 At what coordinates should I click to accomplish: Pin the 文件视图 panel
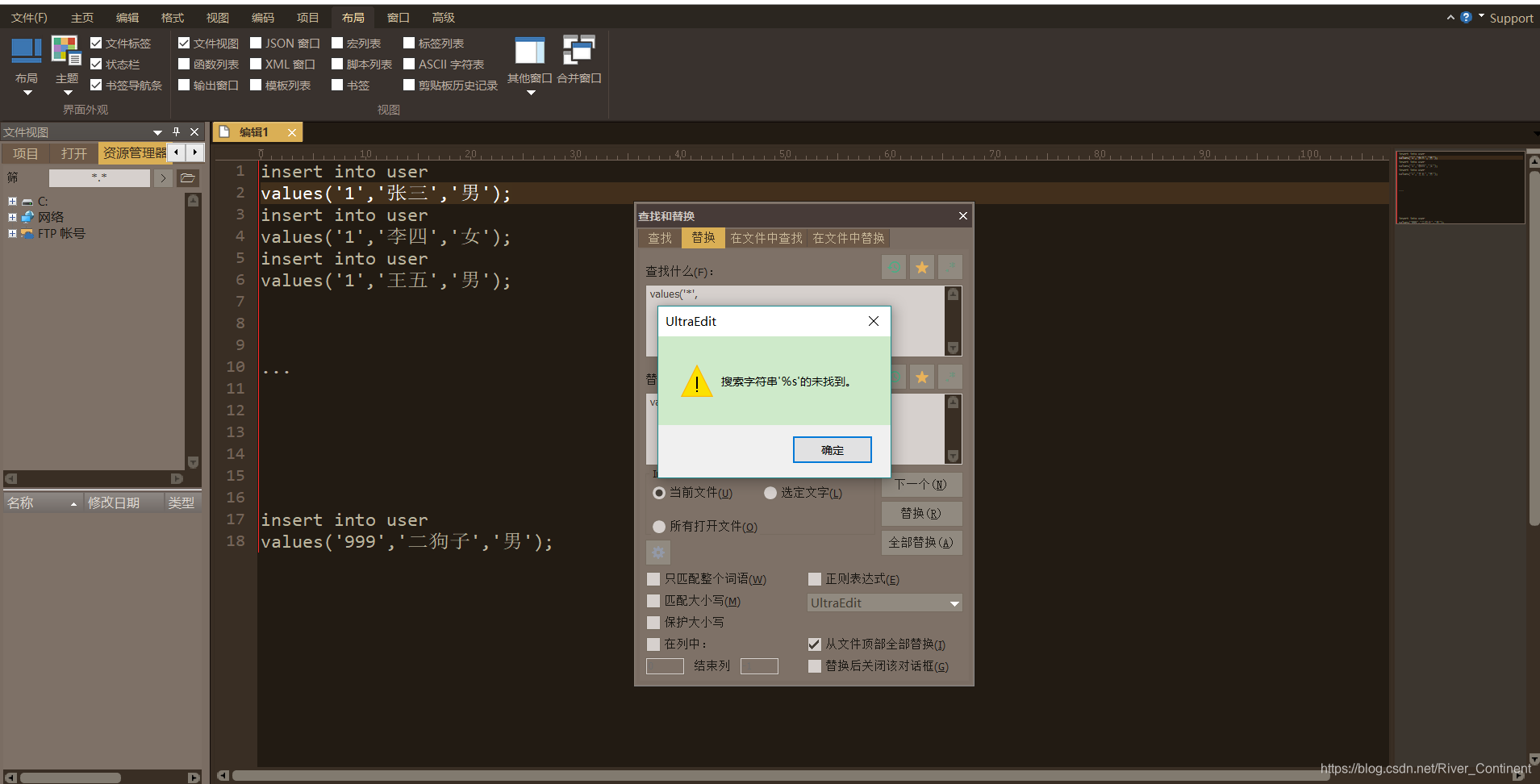coord(176,131)
